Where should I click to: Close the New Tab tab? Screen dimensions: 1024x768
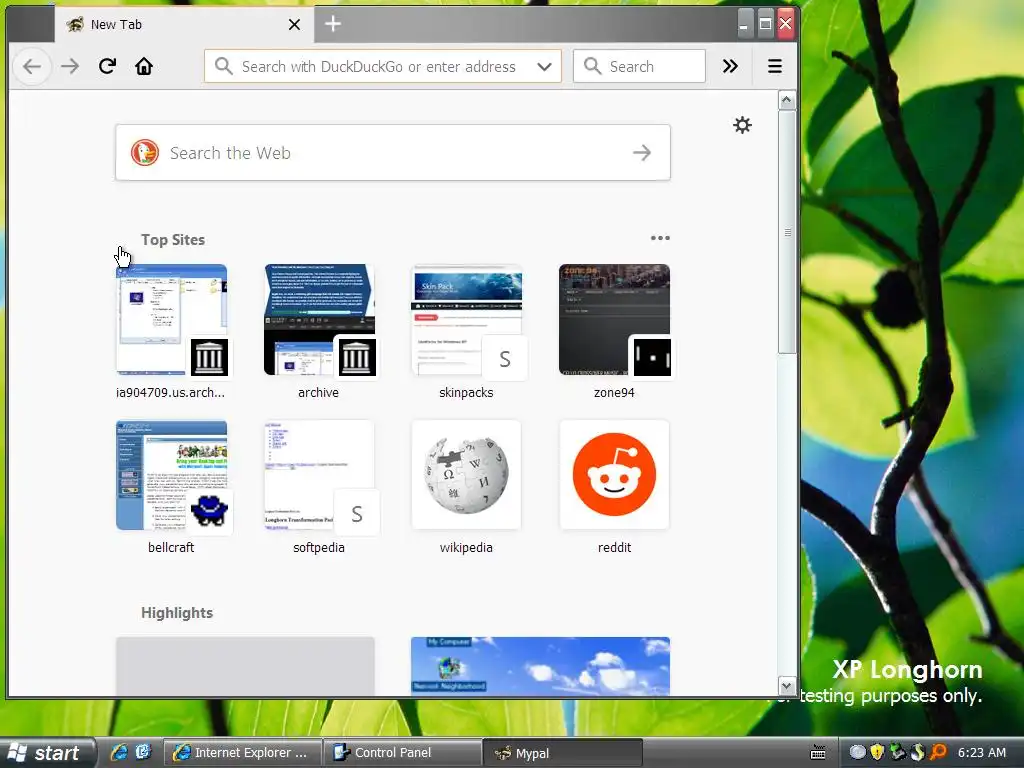point(295,25)
